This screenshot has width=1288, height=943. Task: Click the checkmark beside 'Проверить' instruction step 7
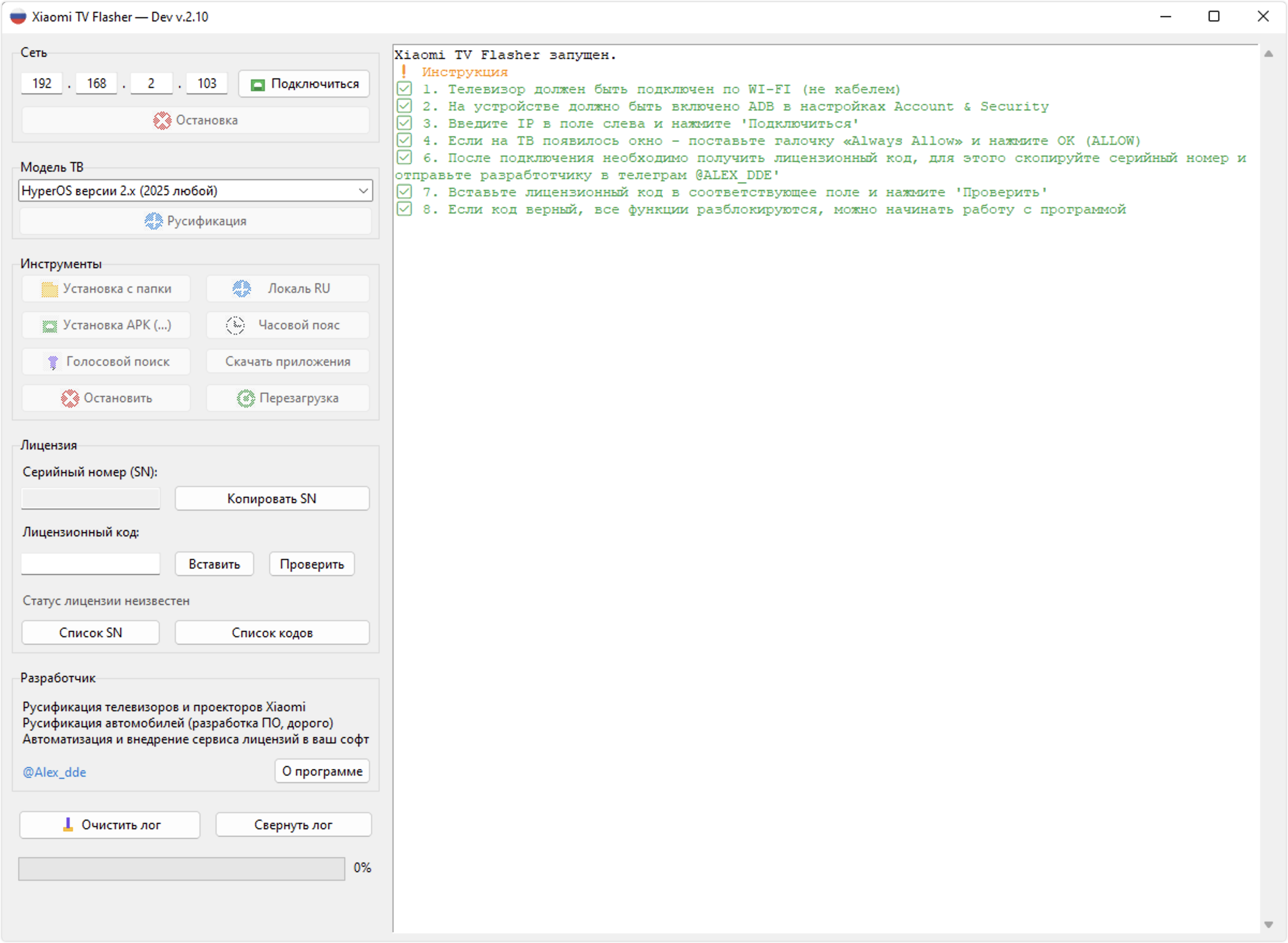pos(405,192)
